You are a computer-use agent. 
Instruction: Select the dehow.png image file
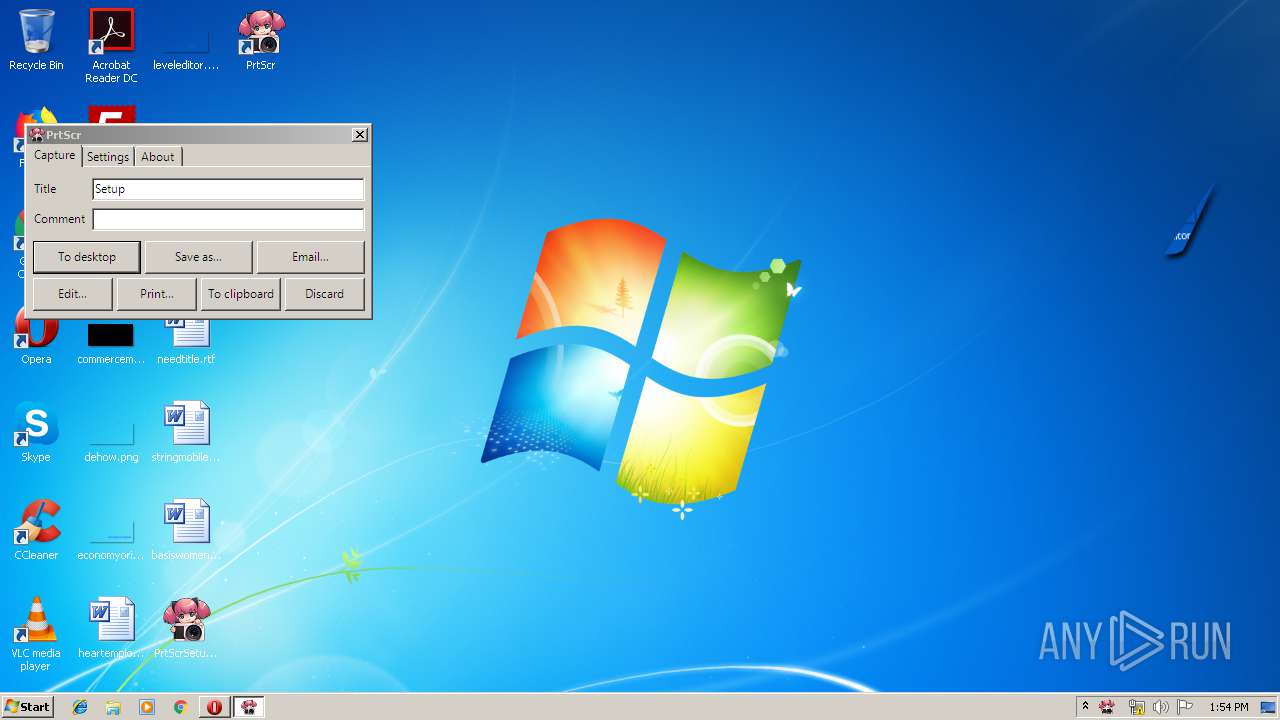coord(111,440)
